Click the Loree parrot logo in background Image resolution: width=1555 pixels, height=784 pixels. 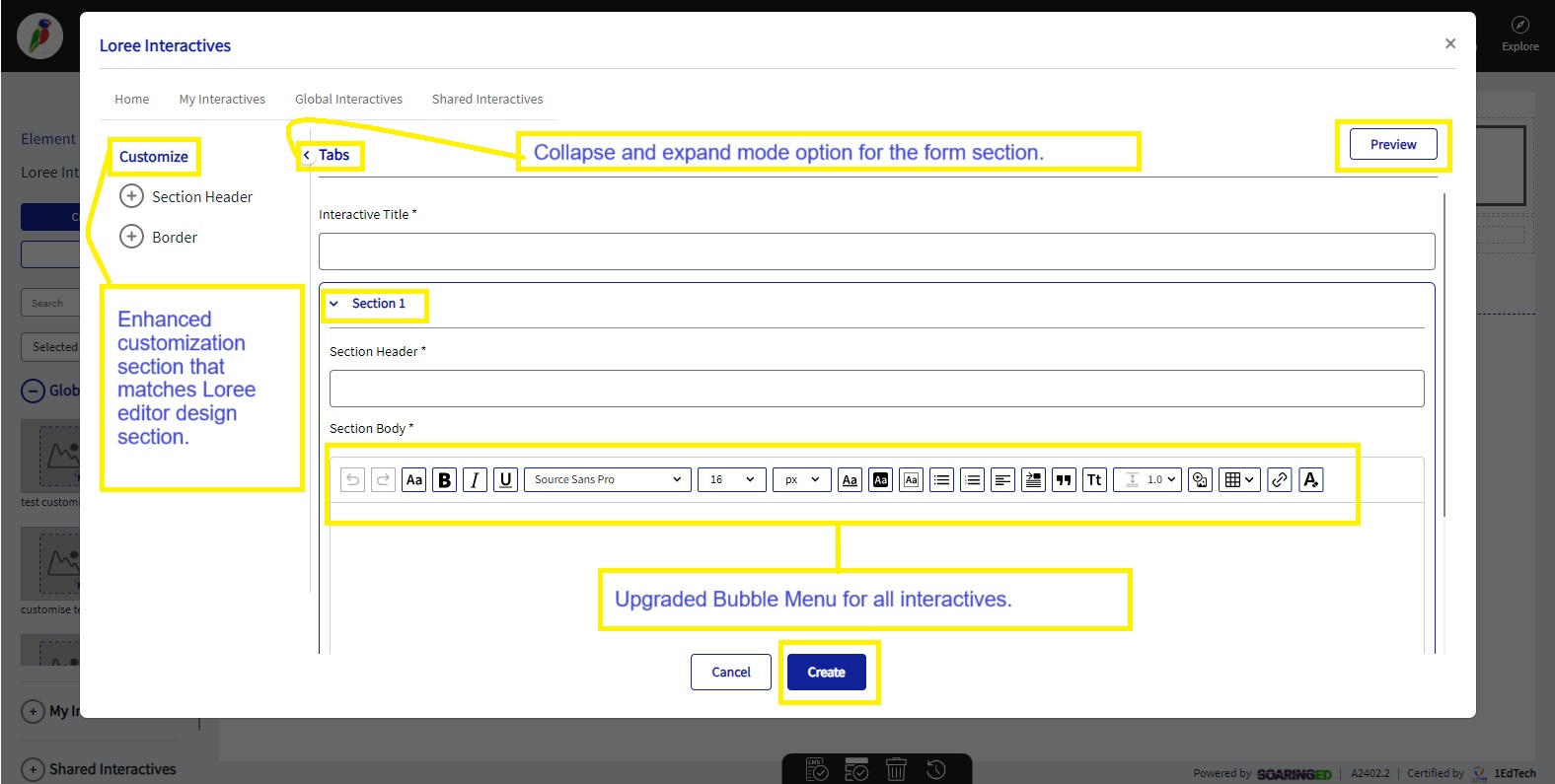(x=39, y=37)
